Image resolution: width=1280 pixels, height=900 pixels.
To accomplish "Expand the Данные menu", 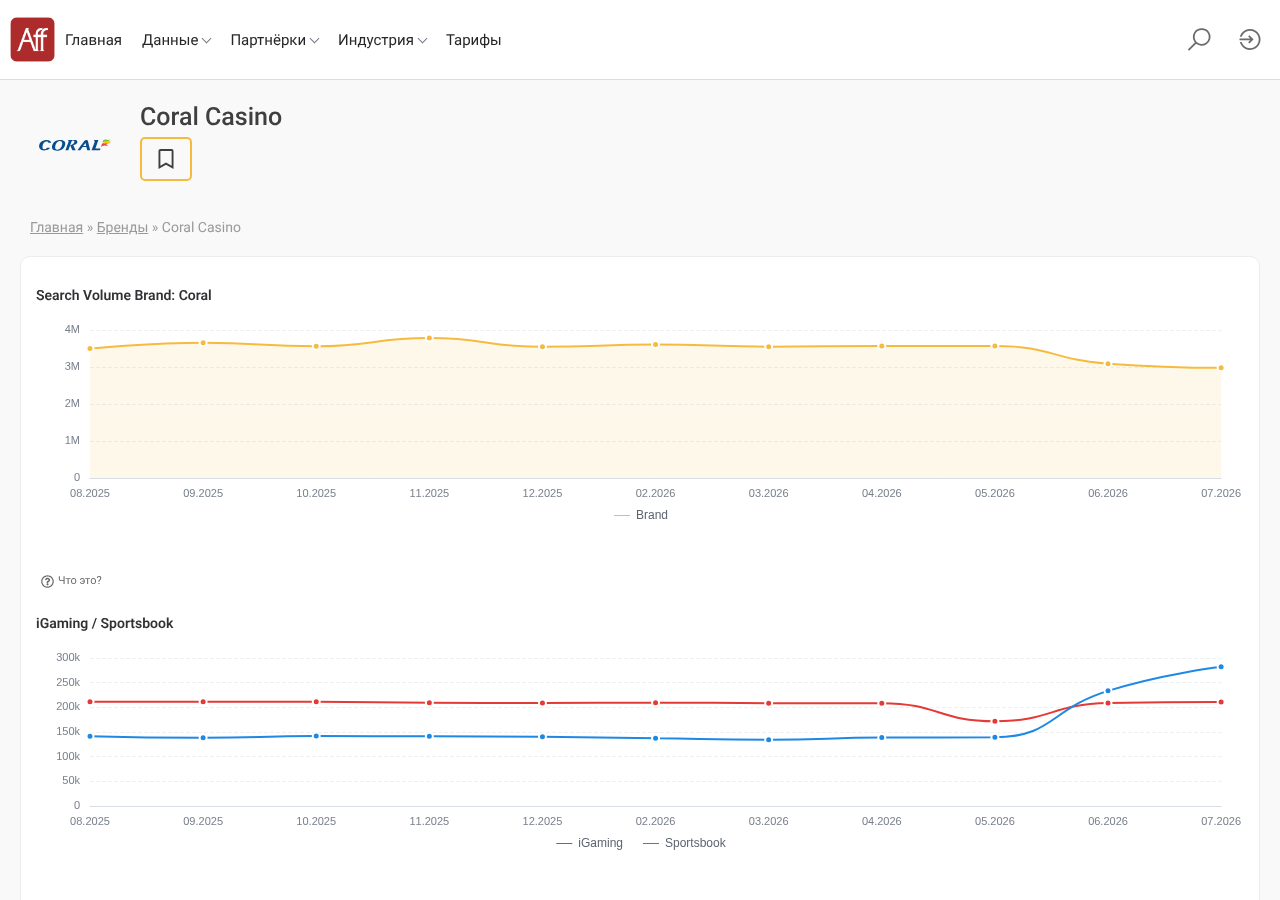I will point(176,40).
